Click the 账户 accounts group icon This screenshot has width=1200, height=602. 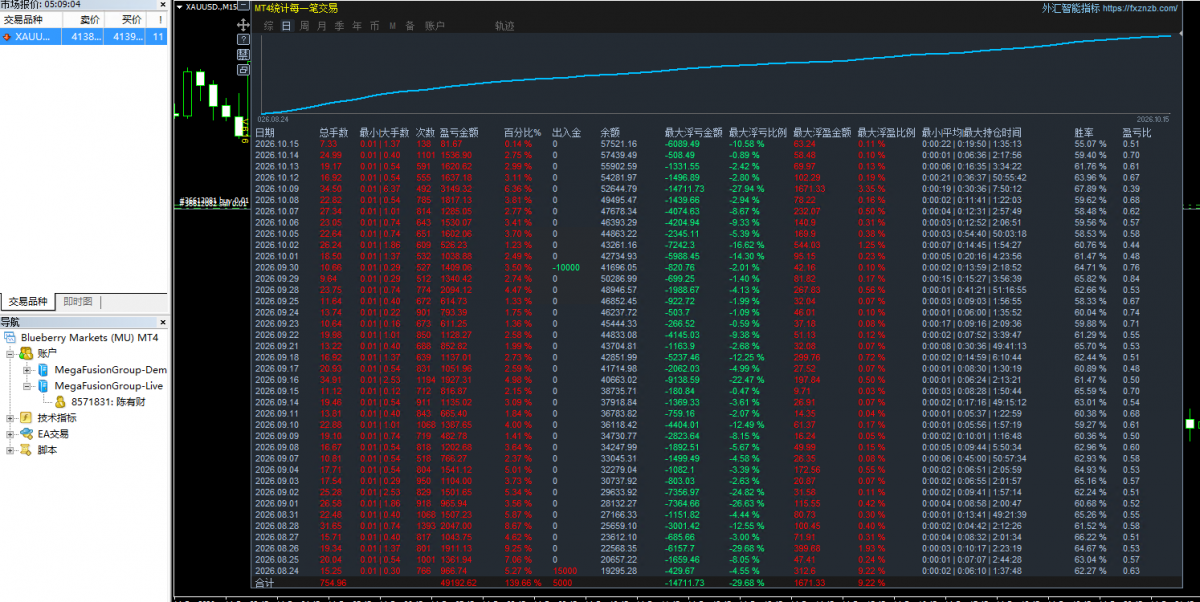tap(27, 354)
